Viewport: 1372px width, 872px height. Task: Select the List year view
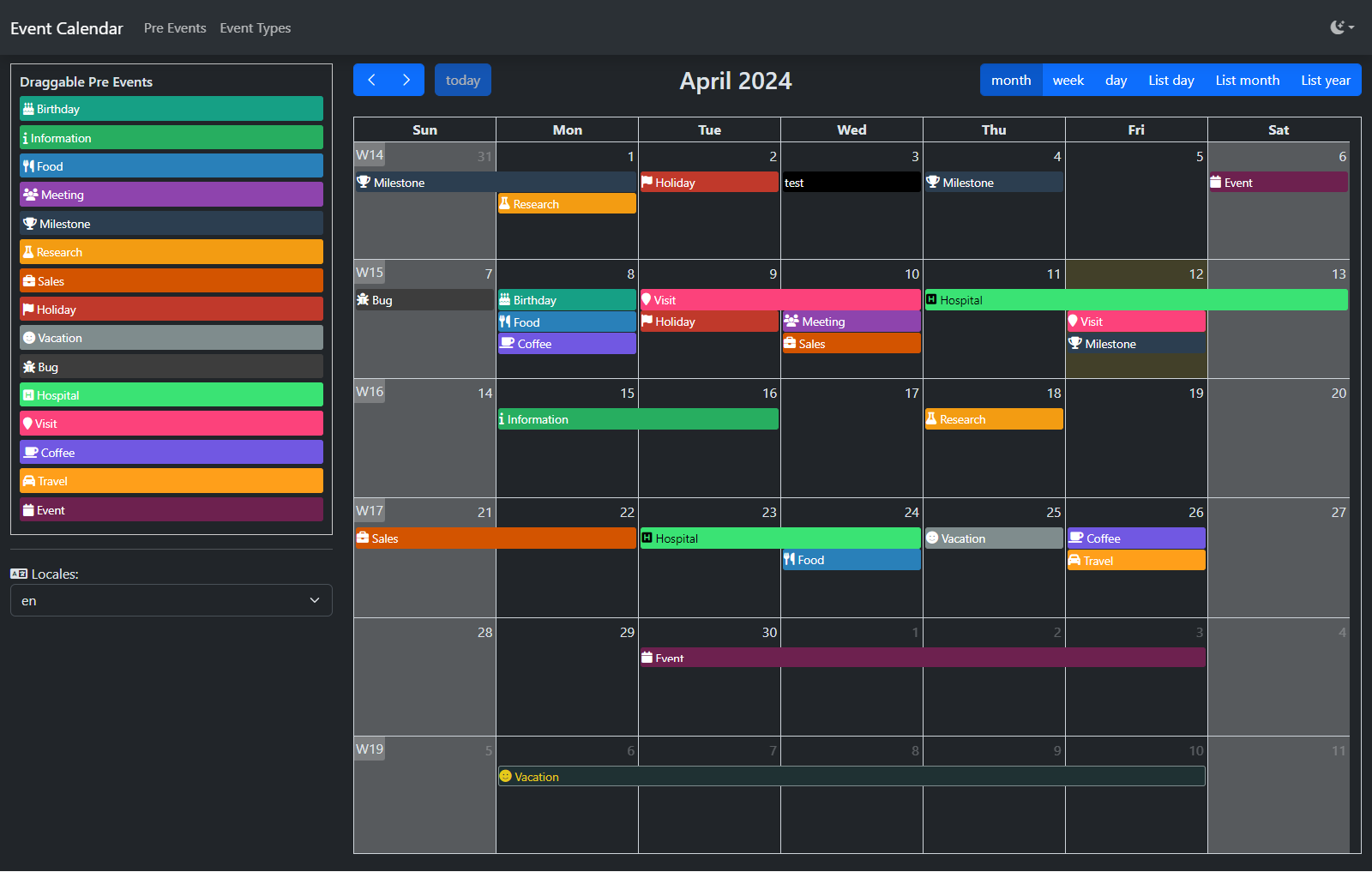[1326, 80]
